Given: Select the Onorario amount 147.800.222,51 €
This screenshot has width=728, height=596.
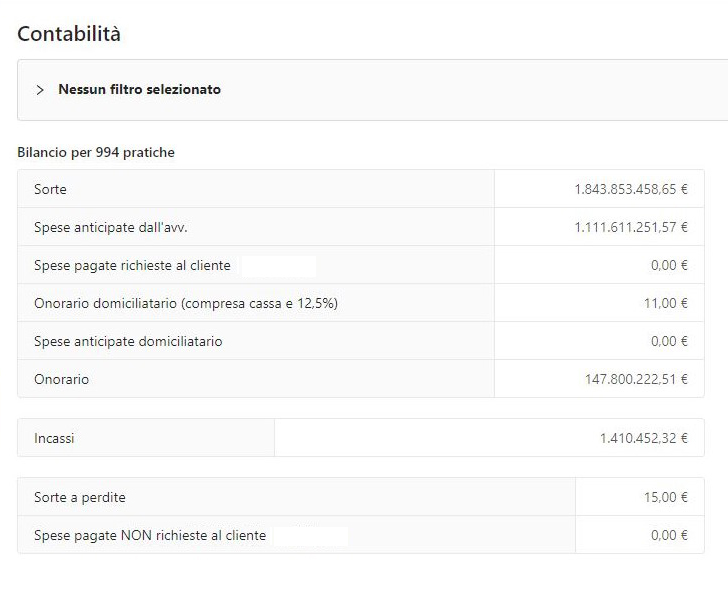Looking at the screenshot, I should point(636,379).
